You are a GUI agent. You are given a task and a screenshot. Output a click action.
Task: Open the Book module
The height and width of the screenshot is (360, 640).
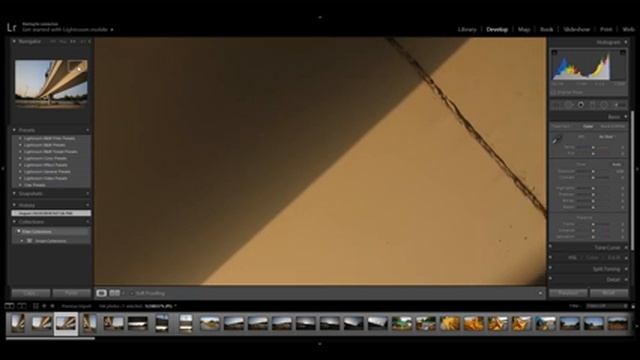point(547,29)
